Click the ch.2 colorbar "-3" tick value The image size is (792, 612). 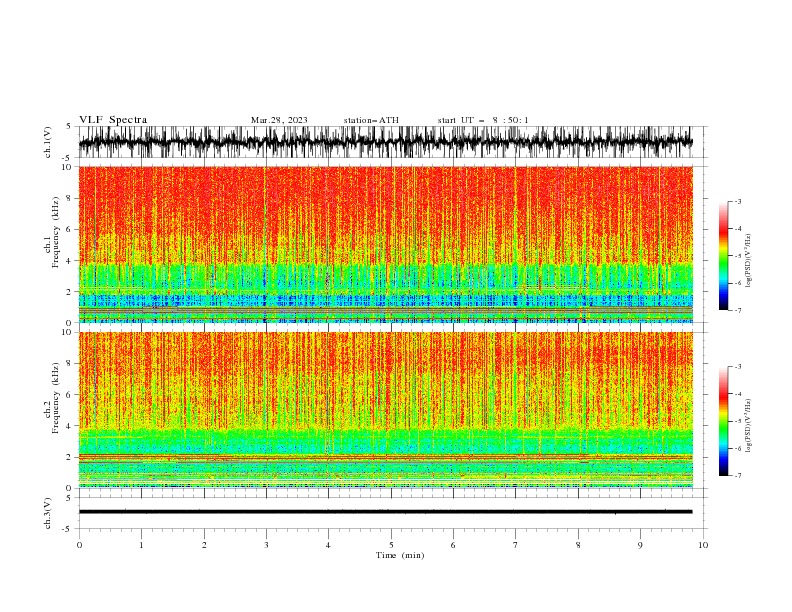coord(738,367)
